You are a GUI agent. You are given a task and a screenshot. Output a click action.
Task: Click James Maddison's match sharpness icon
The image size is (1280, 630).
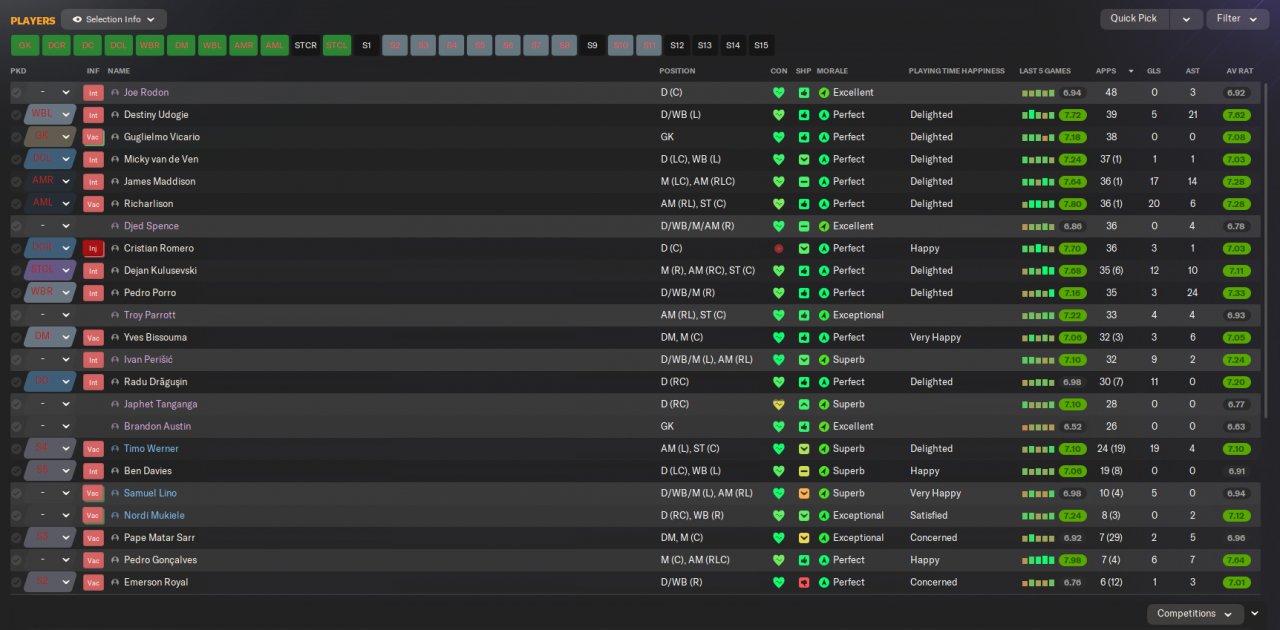point(804,181)
